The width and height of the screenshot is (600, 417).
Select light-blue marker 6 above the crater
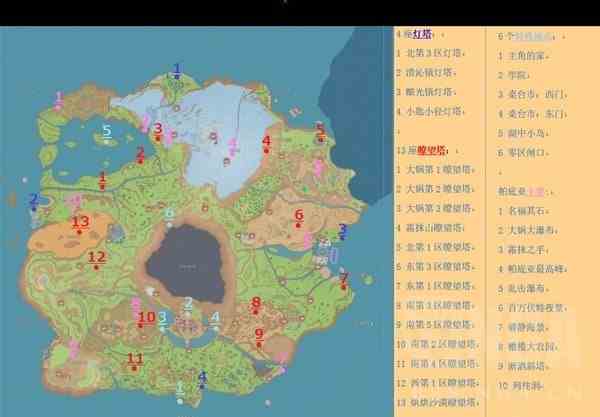pos(169,216)
